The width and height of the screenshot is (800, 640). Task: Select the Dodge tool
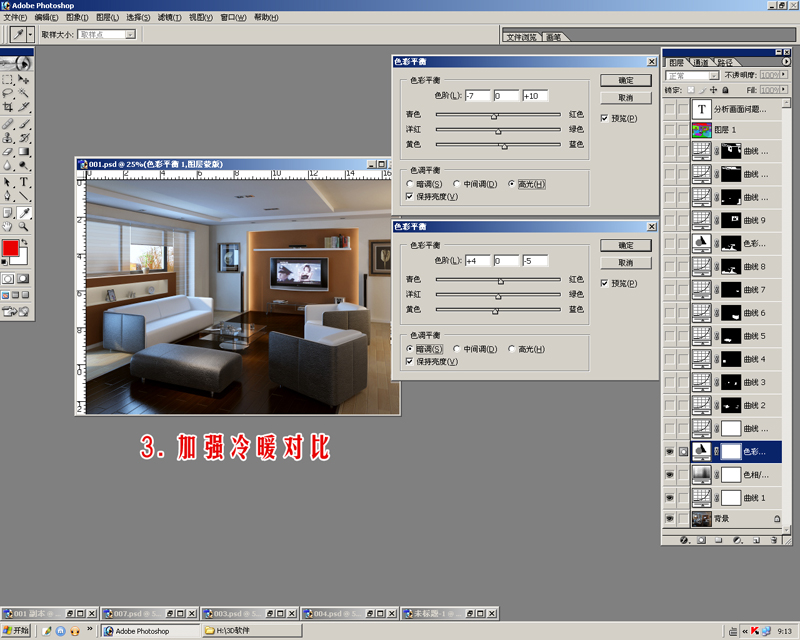pos(23,165)
